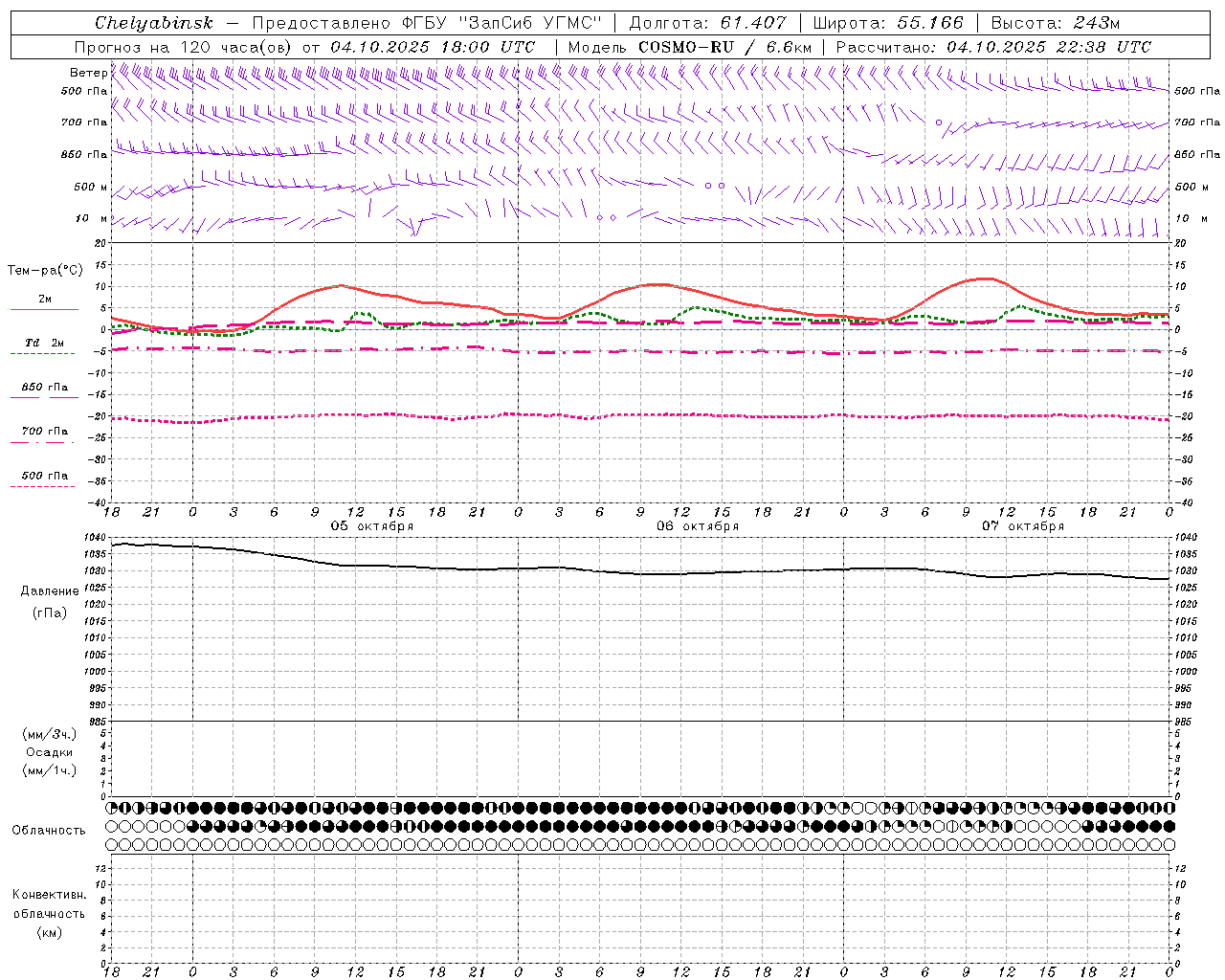Image resolution: width=1225 pixels, height=980 pixels.
Task: Click the single calm-wind circle at 700 гПа
Action: (x=939, y=122)
